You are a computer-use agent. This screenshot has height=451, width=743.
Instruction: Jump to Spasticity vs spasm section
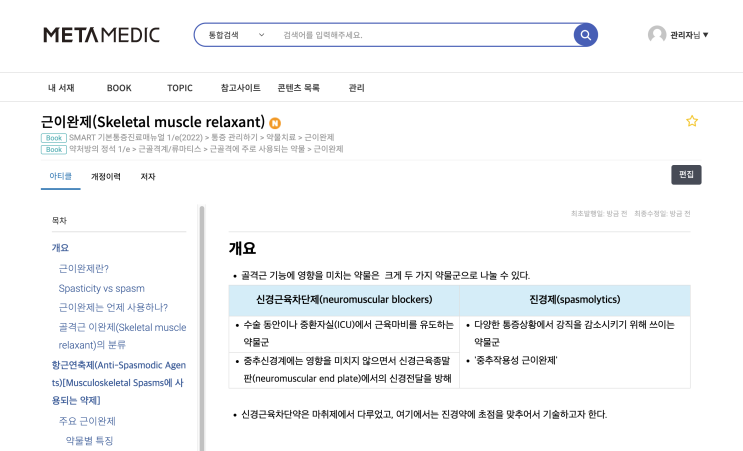click(x=101, y=288)
